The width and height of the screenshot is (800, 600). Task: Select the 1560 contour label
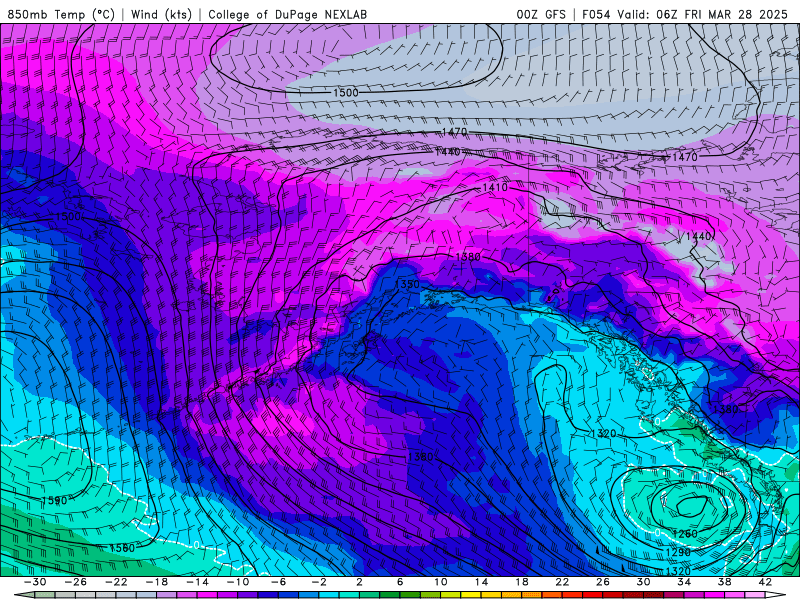point(122,548)
